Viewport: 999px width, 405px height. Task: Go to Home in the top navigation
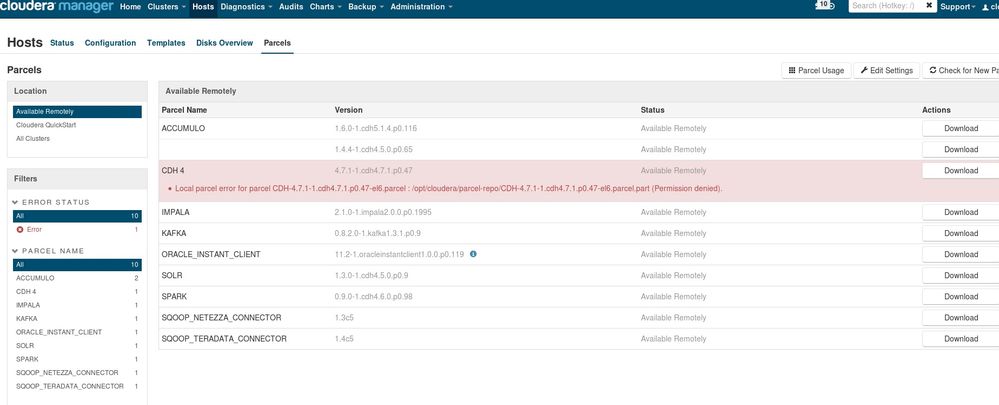coord(131,6)
